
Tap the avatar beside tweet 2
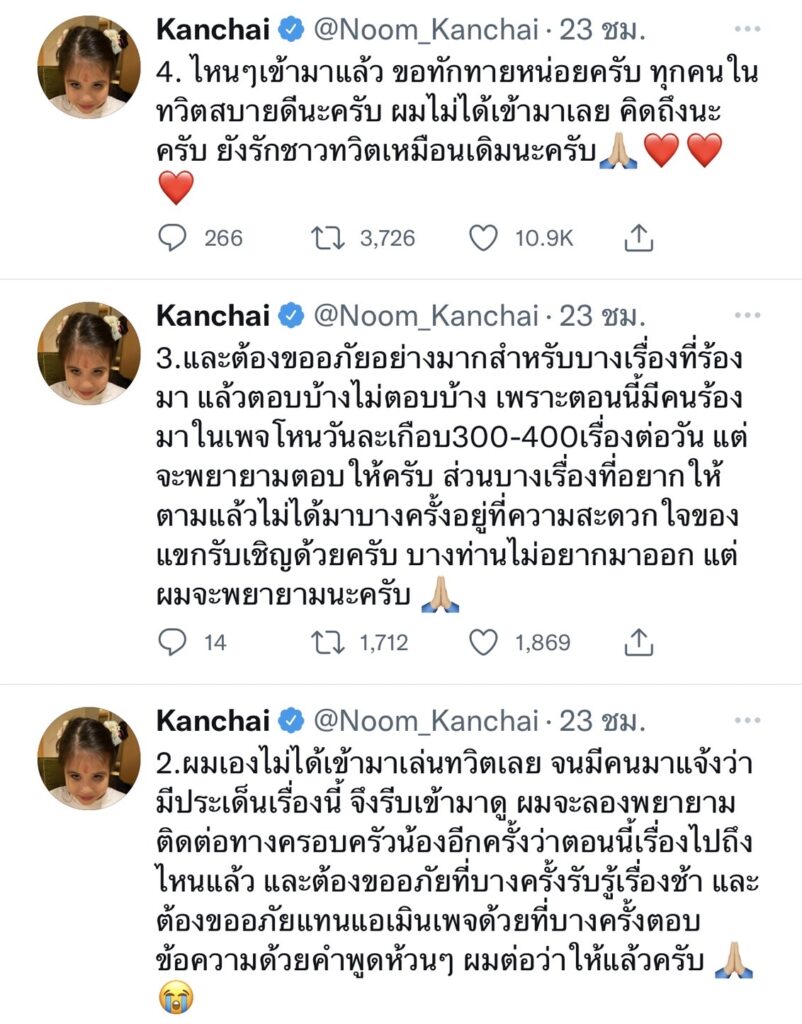[89, 757]
